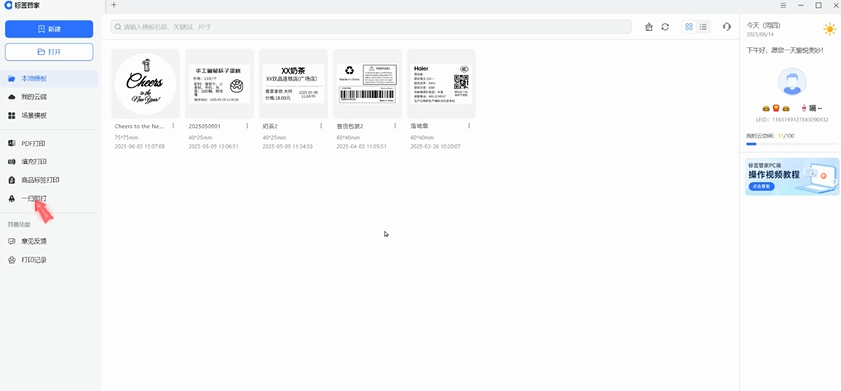Open more options for Haier template
The height and width of the screenshot is (391, 841).
coord(469,126)
